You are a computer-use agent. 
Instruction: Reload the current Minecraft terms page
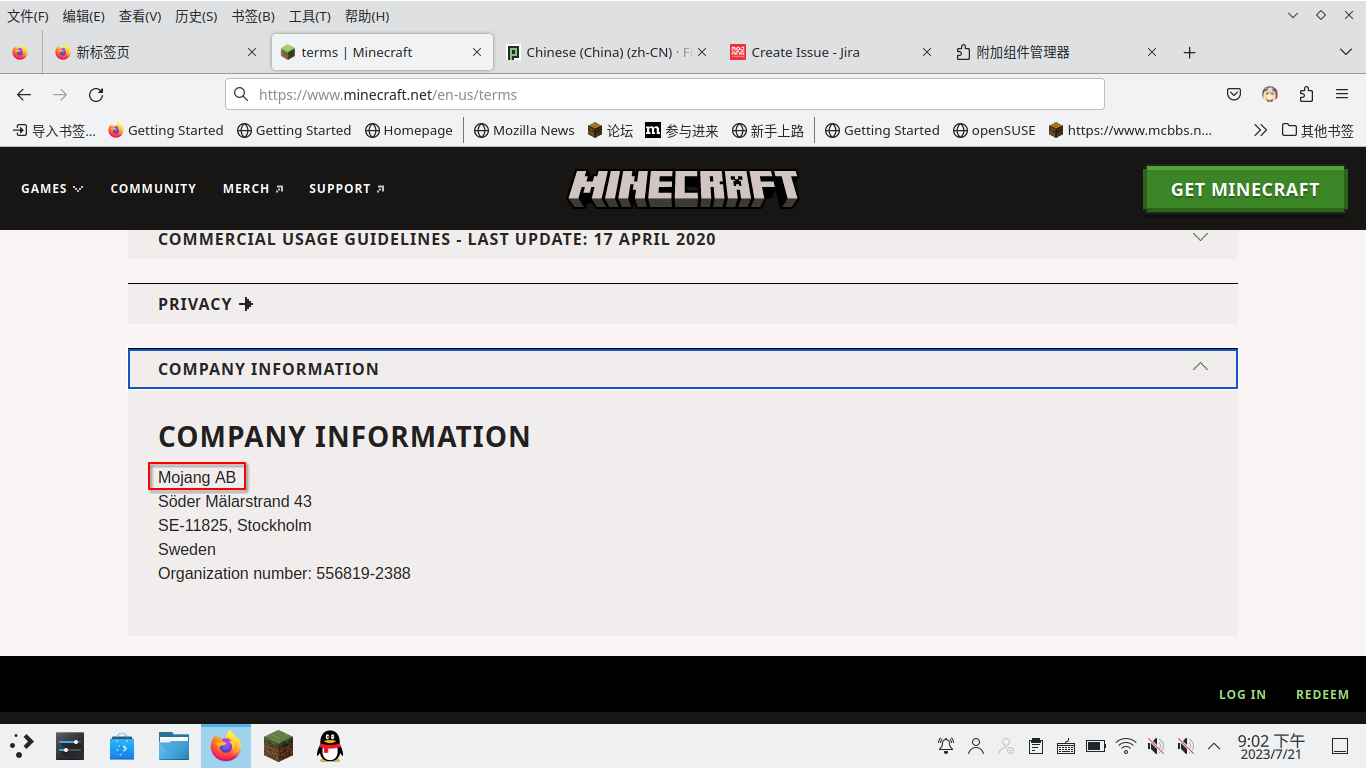pos(96,94)
